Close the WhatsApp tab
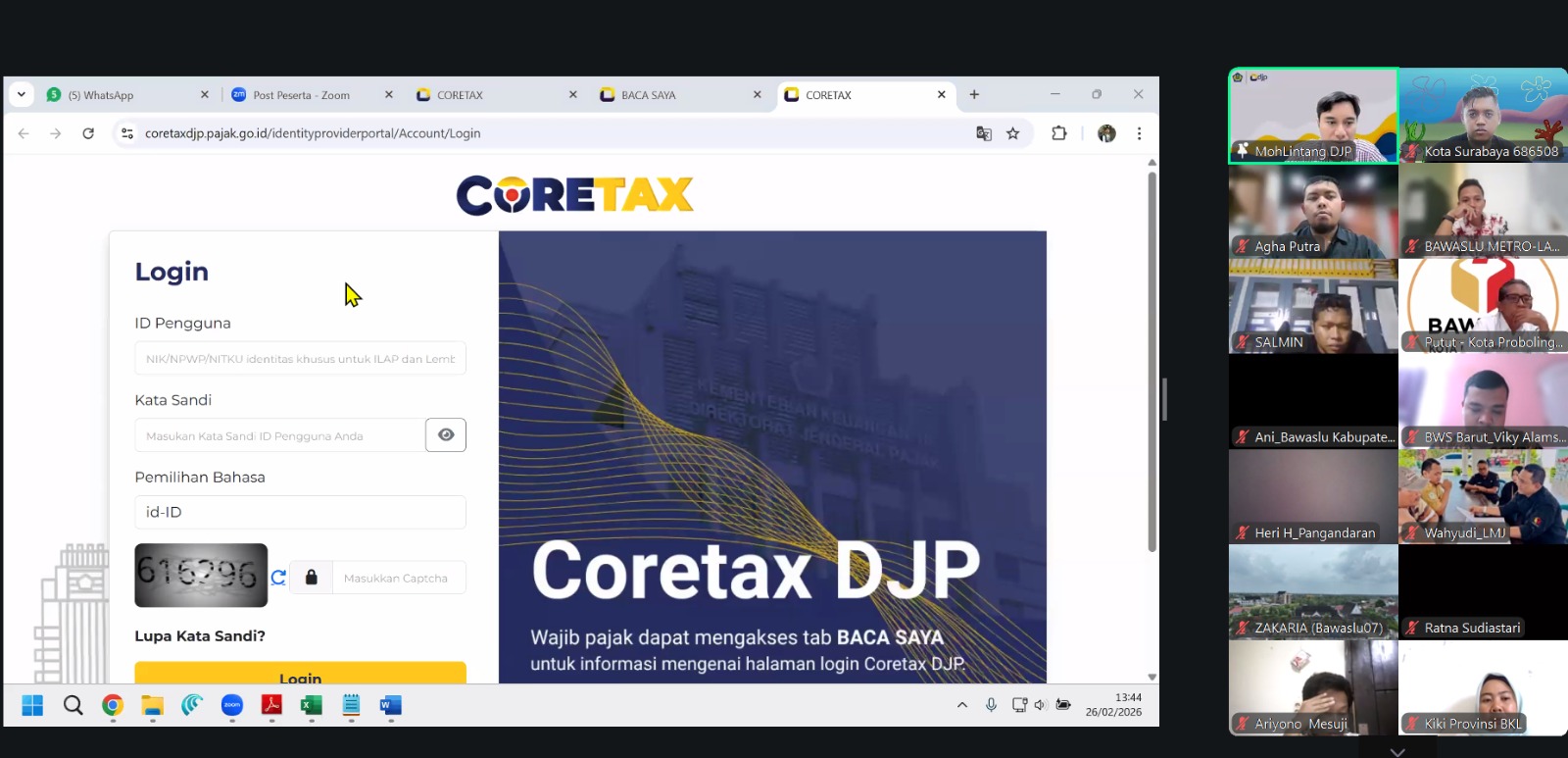The width and height of the screenshot is (1568, 758). pos(205,95)
